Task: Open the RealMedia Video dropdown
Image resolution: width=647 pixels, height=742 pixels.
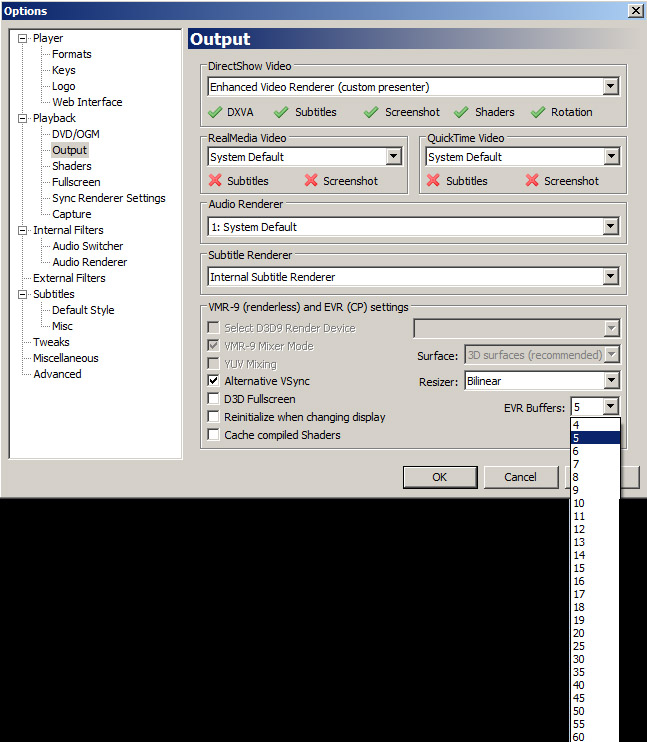Action: click(393, 157)
